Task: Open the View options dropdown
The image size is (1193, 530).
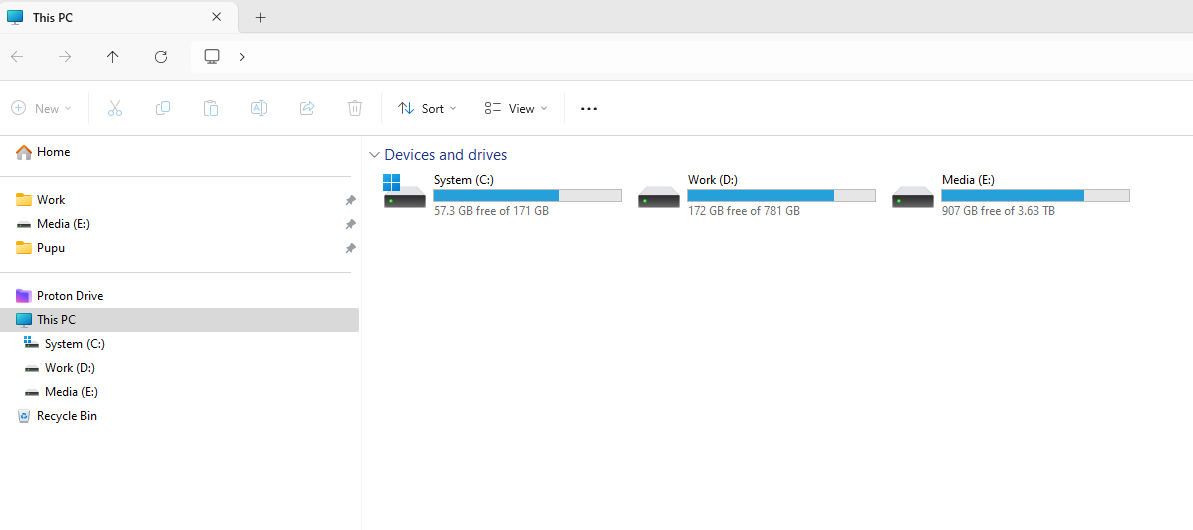Action: 516,108
